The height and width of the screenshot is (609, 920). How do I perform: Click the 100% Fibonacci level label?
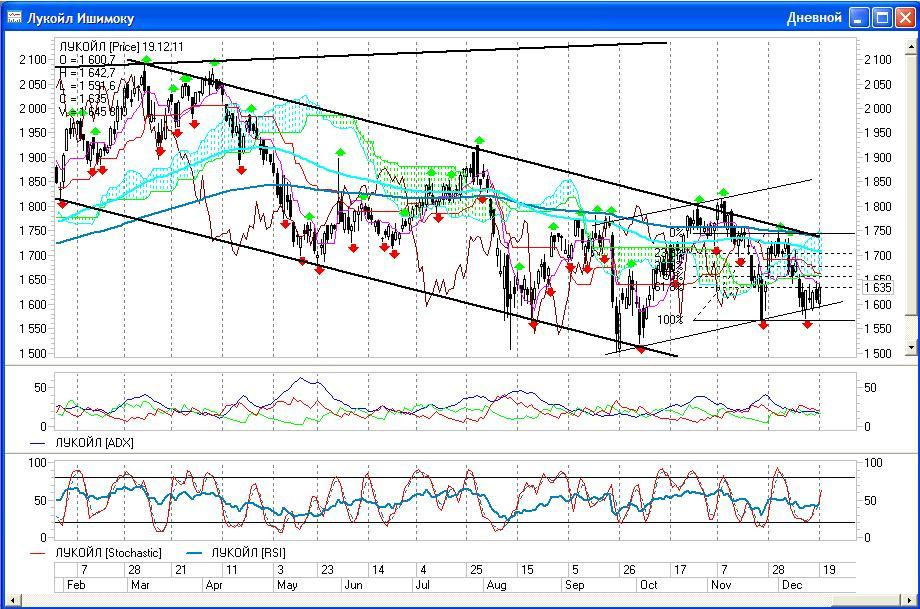pos(669,320)
